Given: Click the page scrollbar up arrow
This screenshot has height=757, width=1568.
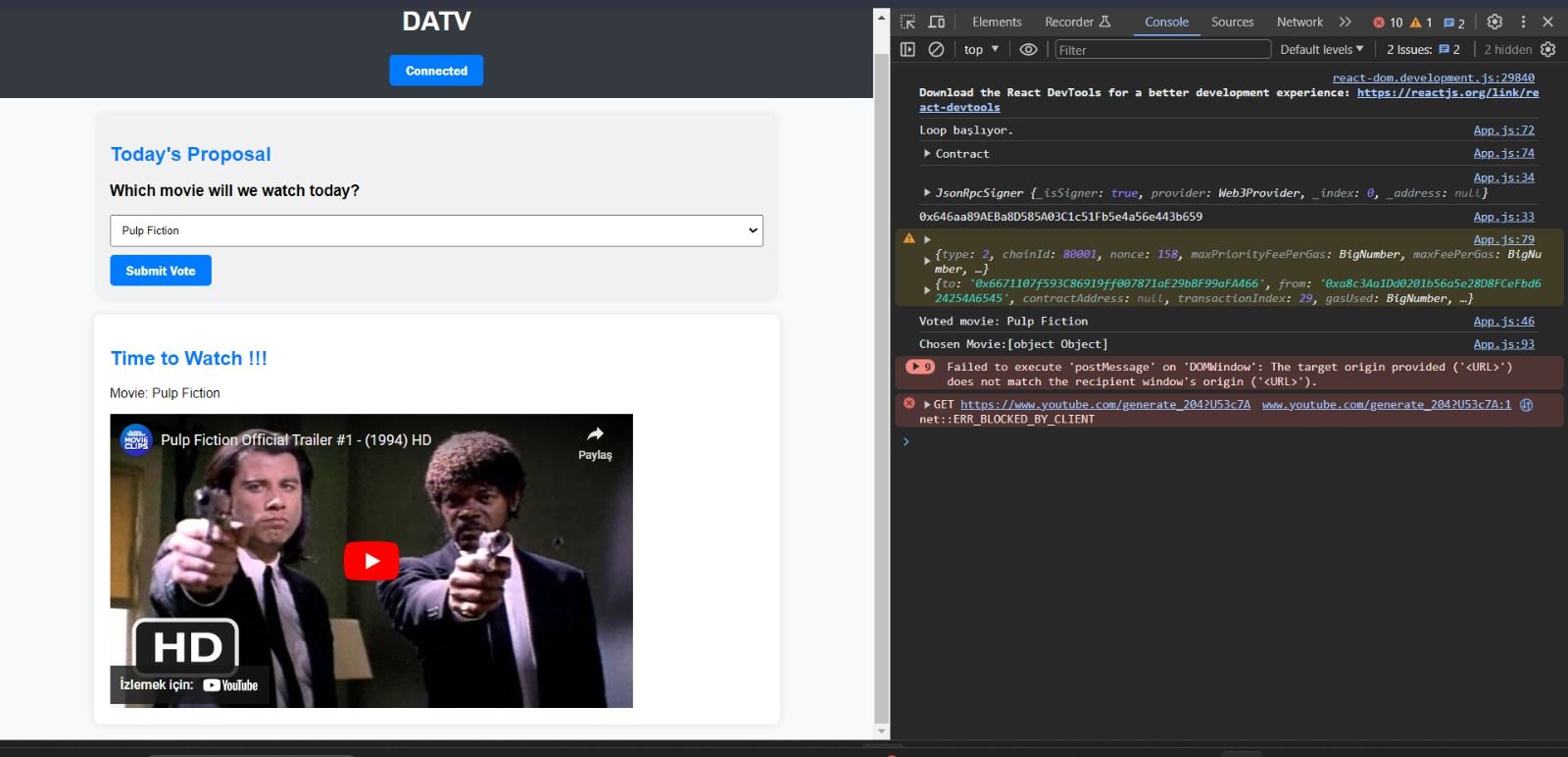Looking at the screenshot, I should (881, 19).
